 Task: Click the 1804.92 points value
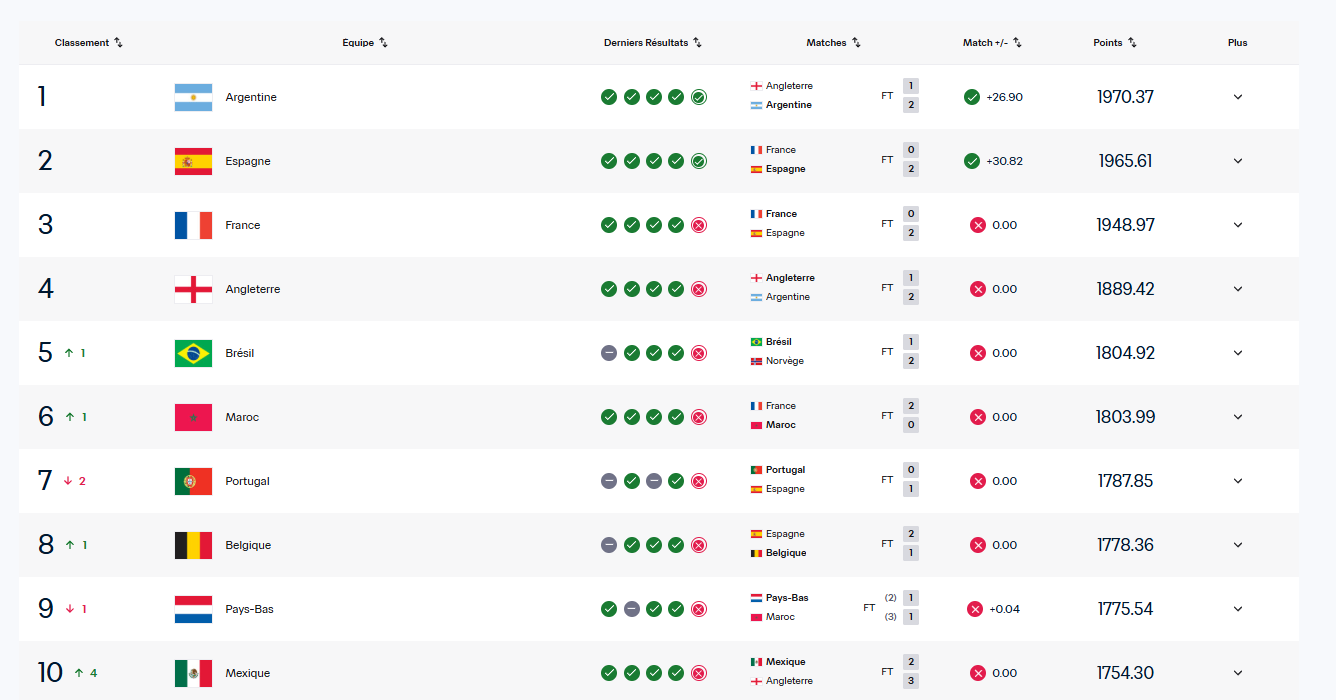pos(1125,353)
